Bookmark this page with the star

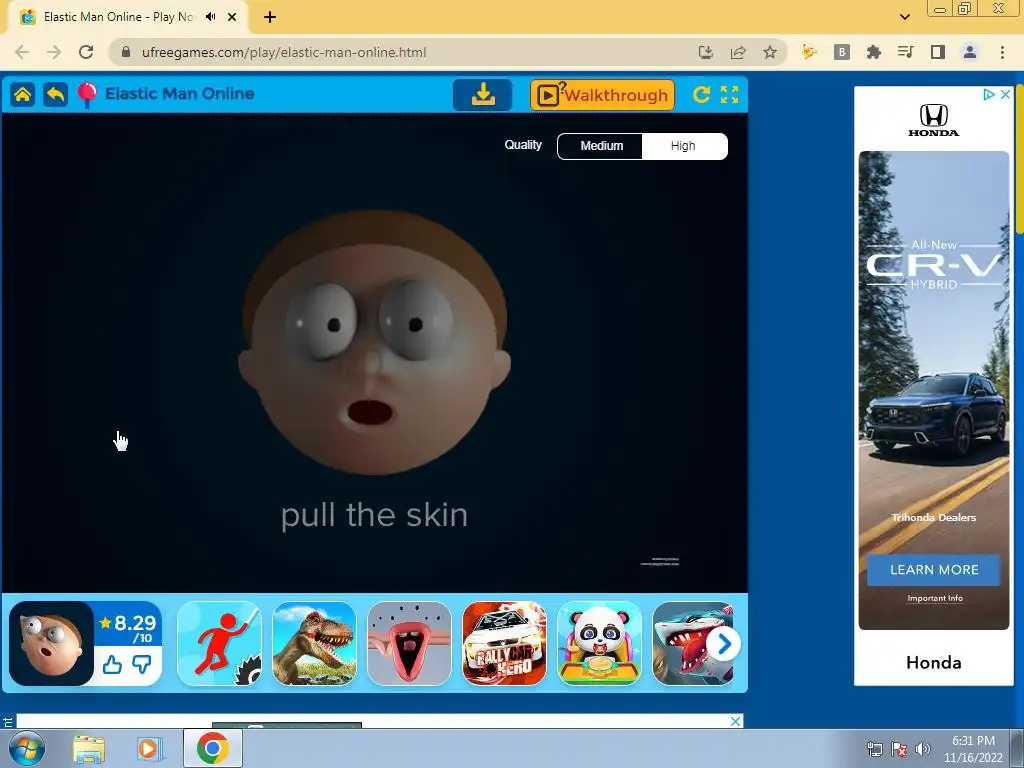click(x=770, y=52)
